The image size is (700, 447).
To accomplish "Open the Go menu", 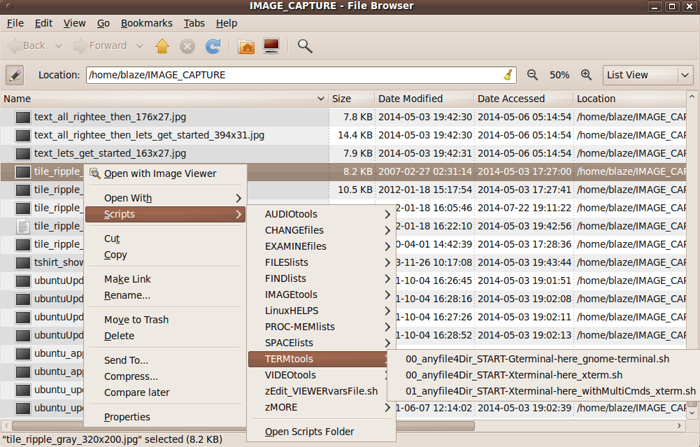I will click(103, 23).
